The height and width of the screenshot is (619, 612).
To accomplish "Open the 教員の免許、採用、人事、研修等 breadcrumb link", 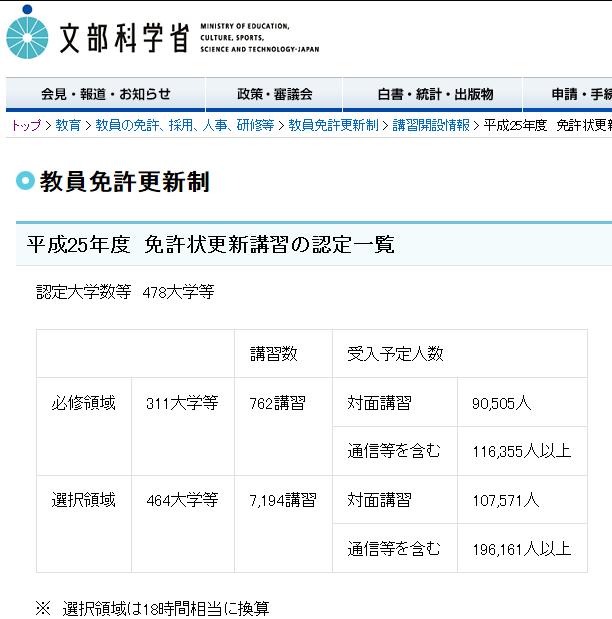I will pyautogui.click(x=184, y=125).
